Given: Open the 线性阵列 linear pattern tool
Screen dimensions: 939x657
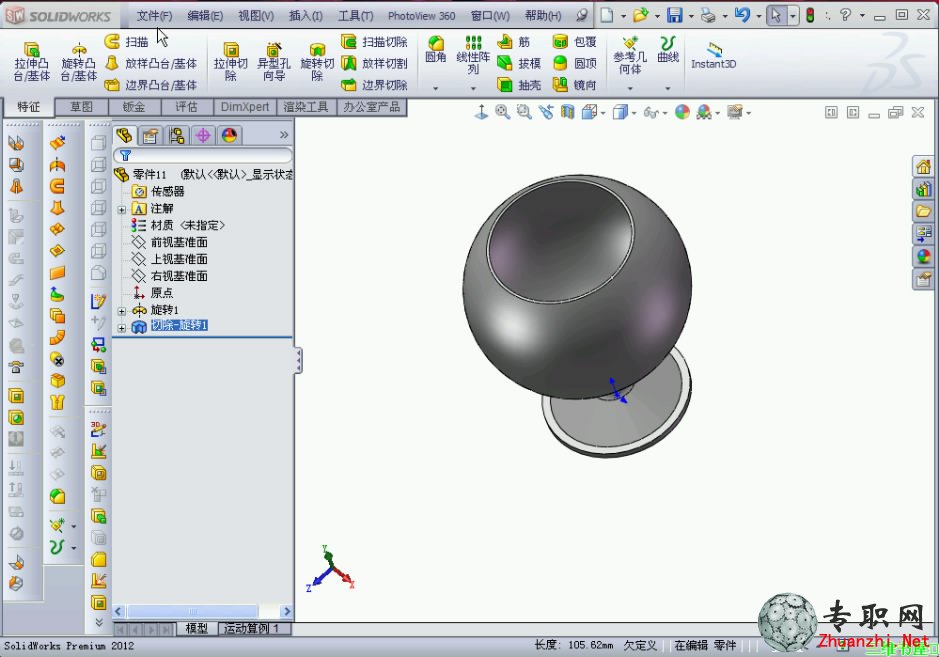Looking at the screenshot, I should pos(473,55).
